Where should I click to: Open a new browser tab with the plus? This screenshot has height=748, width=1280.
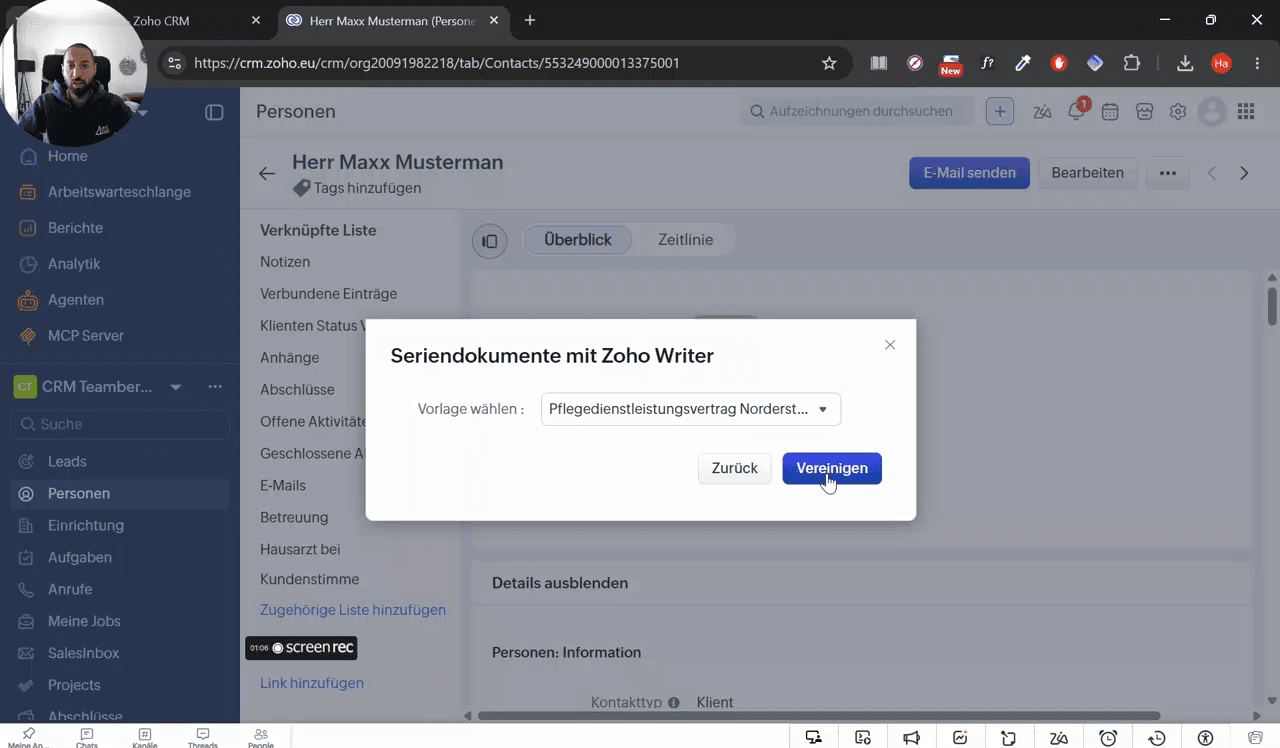[x=530, y=20]
